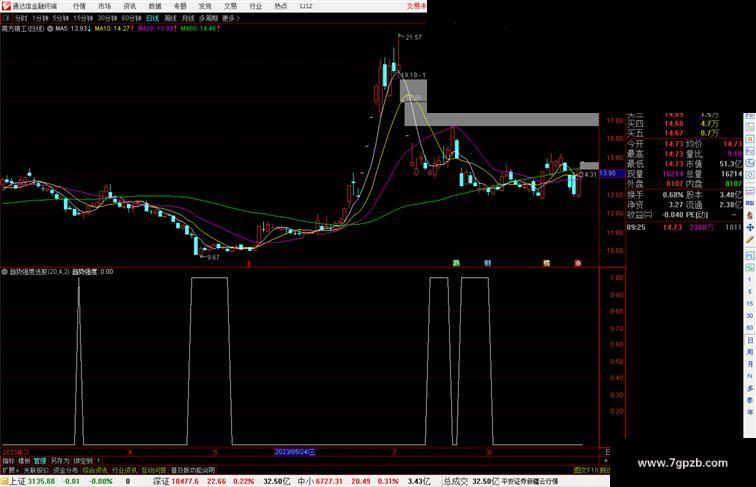Image resolution: width=756 pixels, height=487 pixels.
Task: Click the 日 daily sidebar shortcut
Action: [x=750, y=340]
